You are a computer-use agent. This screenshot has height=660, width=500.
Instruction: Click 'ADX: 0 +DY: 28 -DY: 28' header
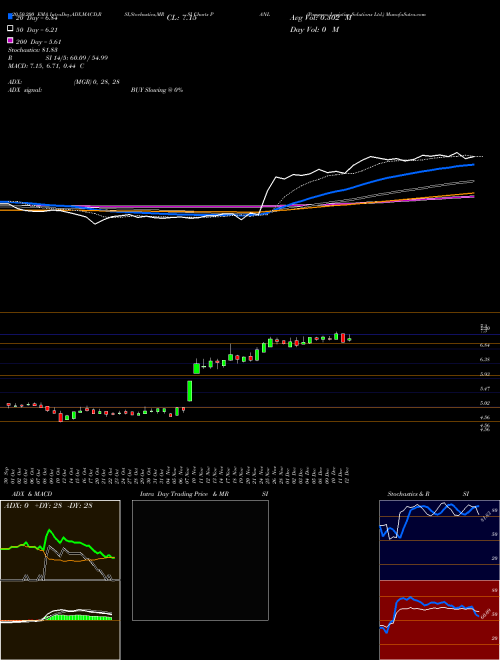(x=48, y=506)
